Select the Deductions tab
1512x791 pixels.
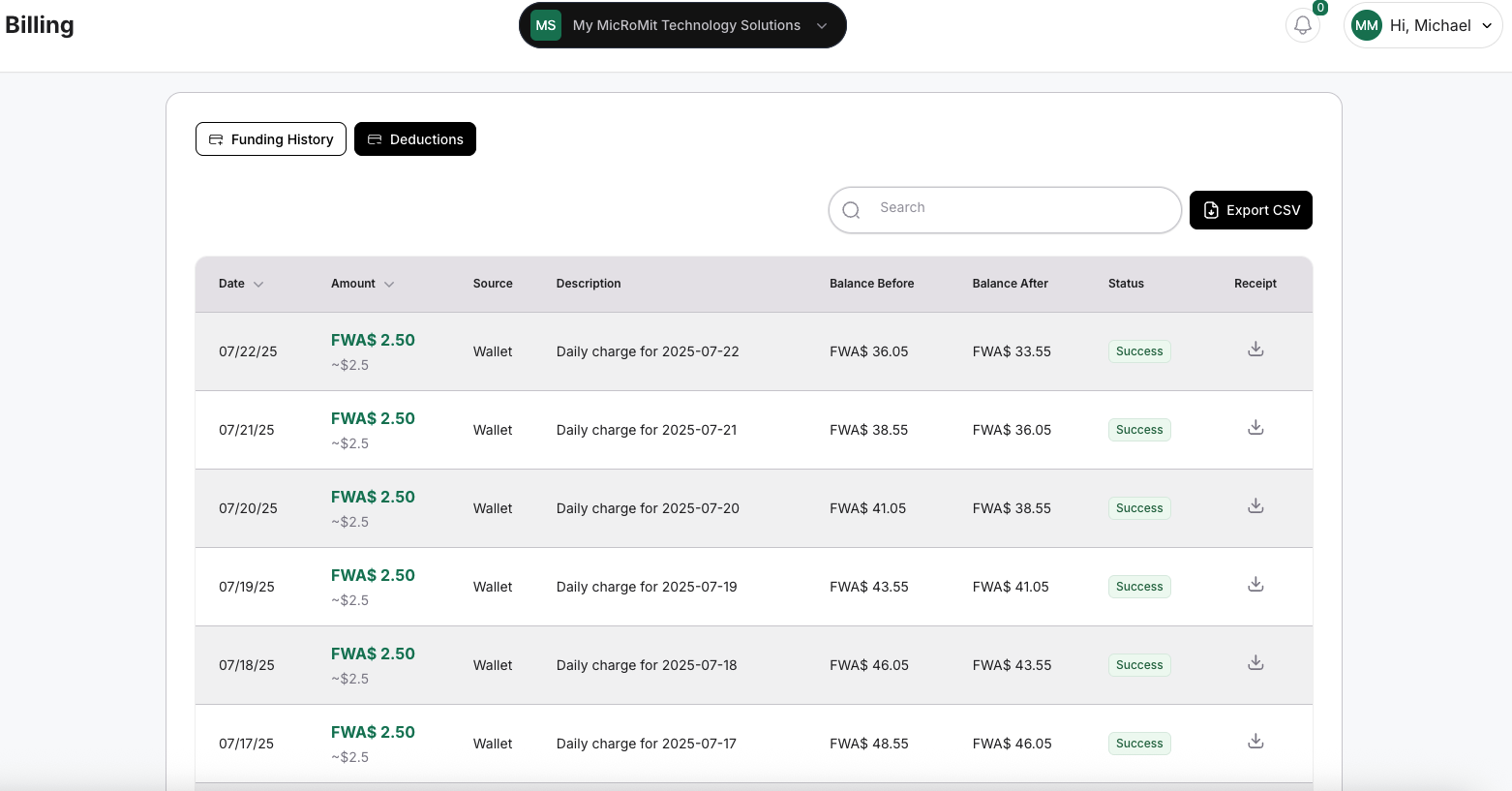coord(415,139)
